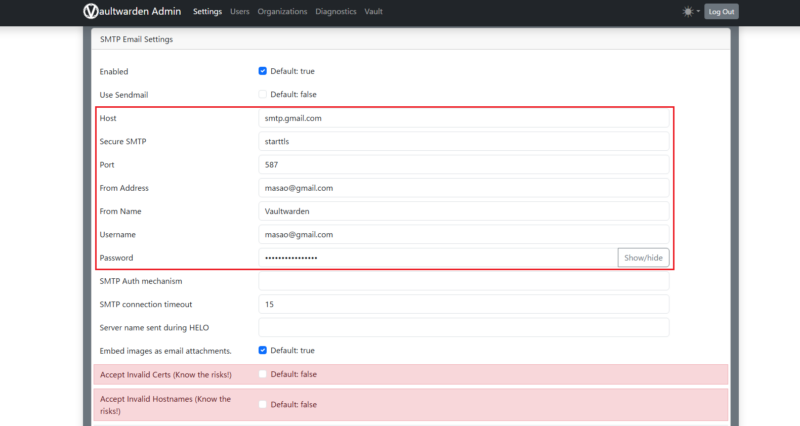Click the SMTP connection timeout field

coord(463,305)
